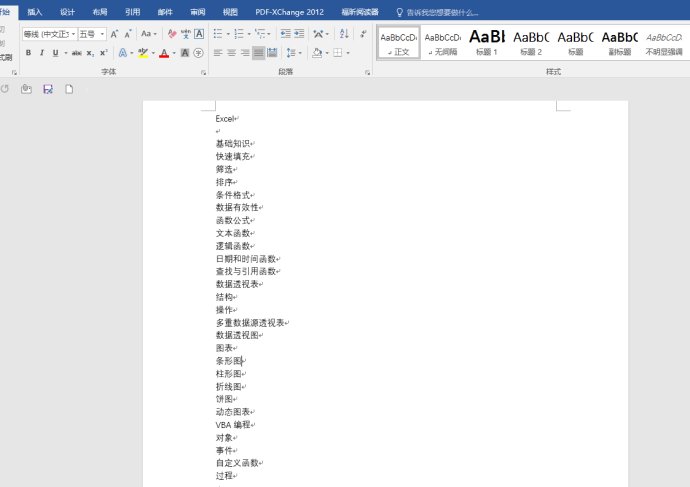Screen dimensions: 690x487
Task: Click the bullet list icon
Action: click(216, 34)
